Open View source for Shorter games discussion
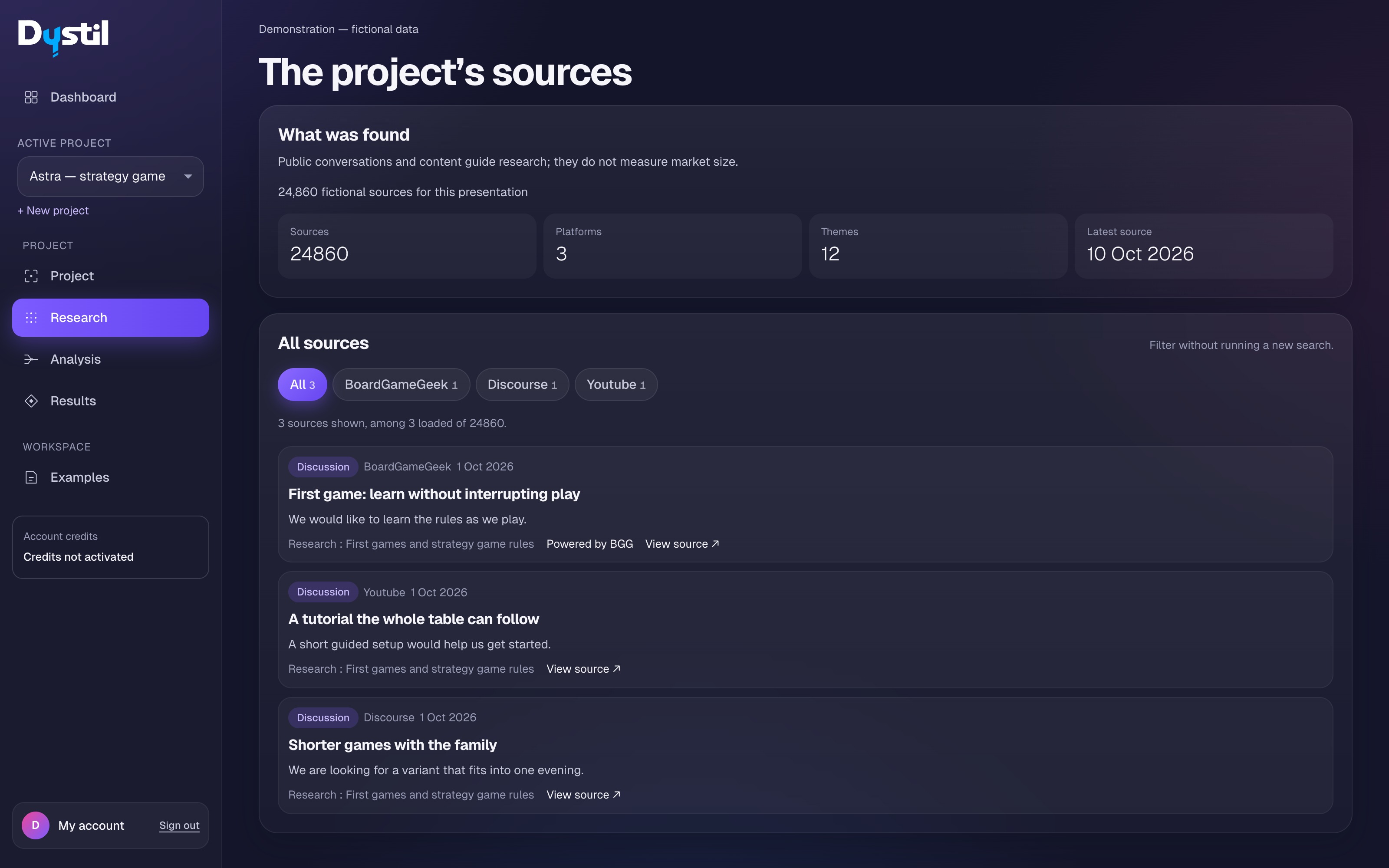This screenshot has height=868, width=1389. tap(583, 795)
